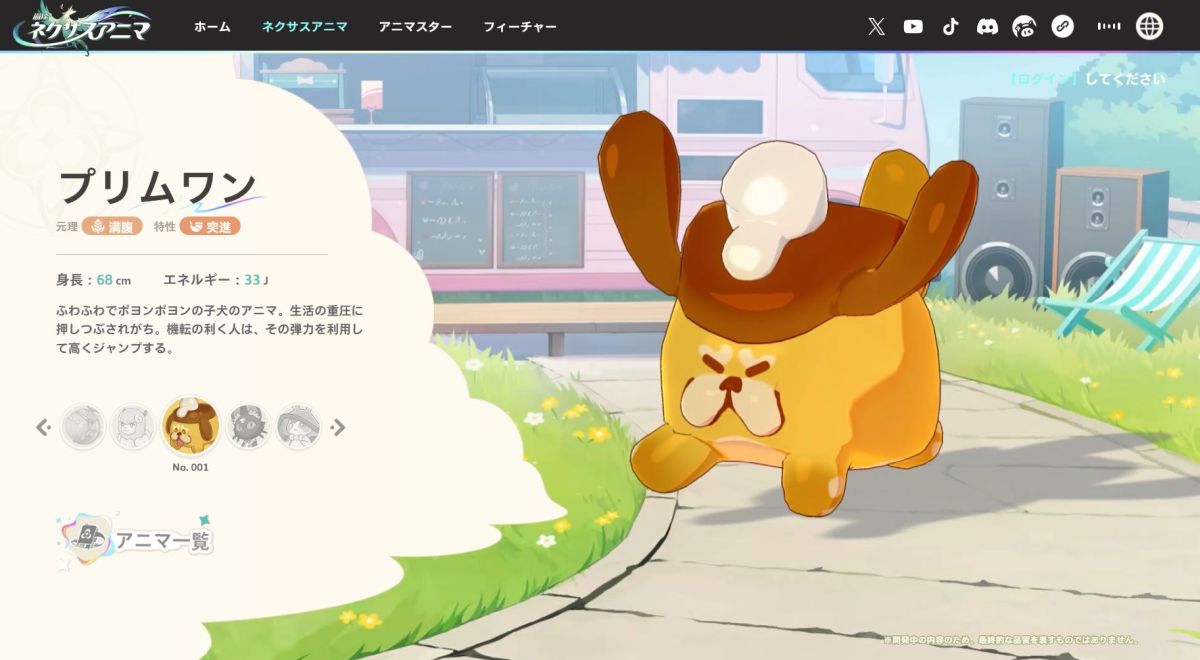
Task: Click the ネクサスアニマ site logo
Action: pos(82,27)
